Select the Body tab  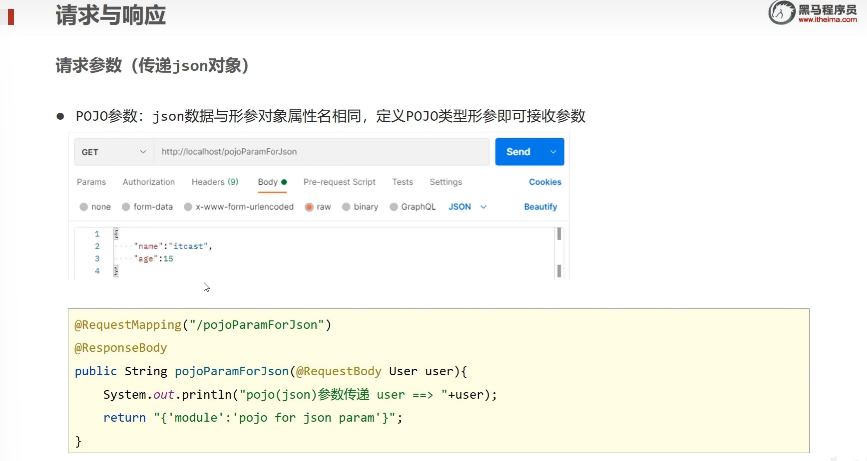pyautogui.click(x=272, y=182)
